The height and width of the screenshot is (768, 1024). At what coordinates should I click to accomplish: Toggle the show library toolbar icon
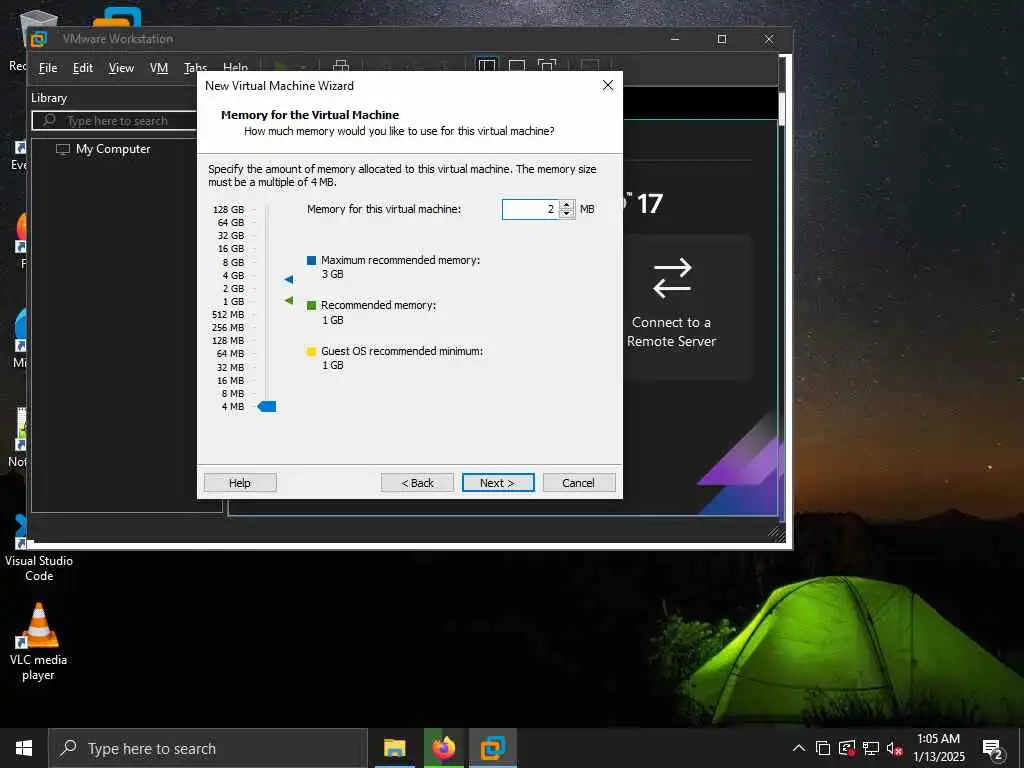click(487, 65)
